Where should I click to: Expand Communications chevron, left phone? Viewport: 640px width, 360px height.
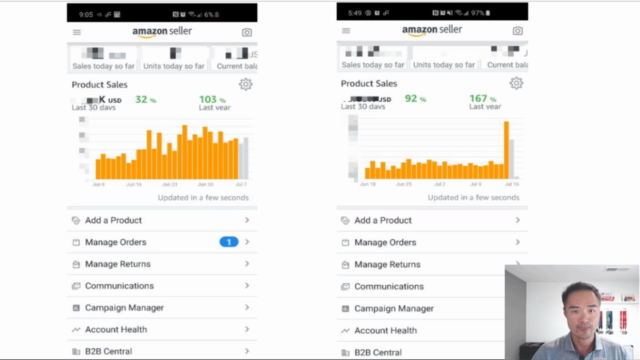[247, 286]
